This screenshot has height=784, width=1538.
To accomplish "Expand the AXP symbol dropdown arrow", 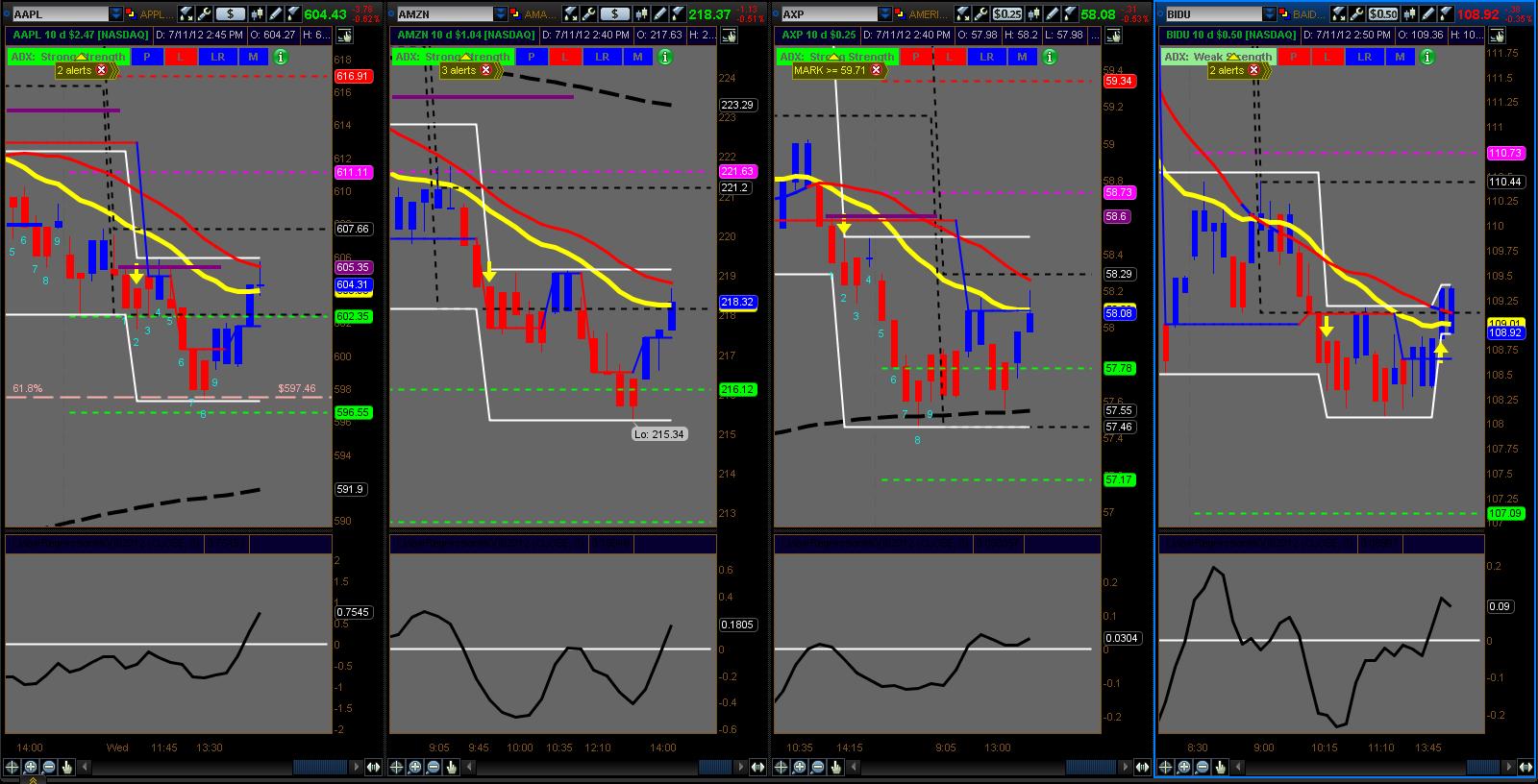I will click(884, 14).
